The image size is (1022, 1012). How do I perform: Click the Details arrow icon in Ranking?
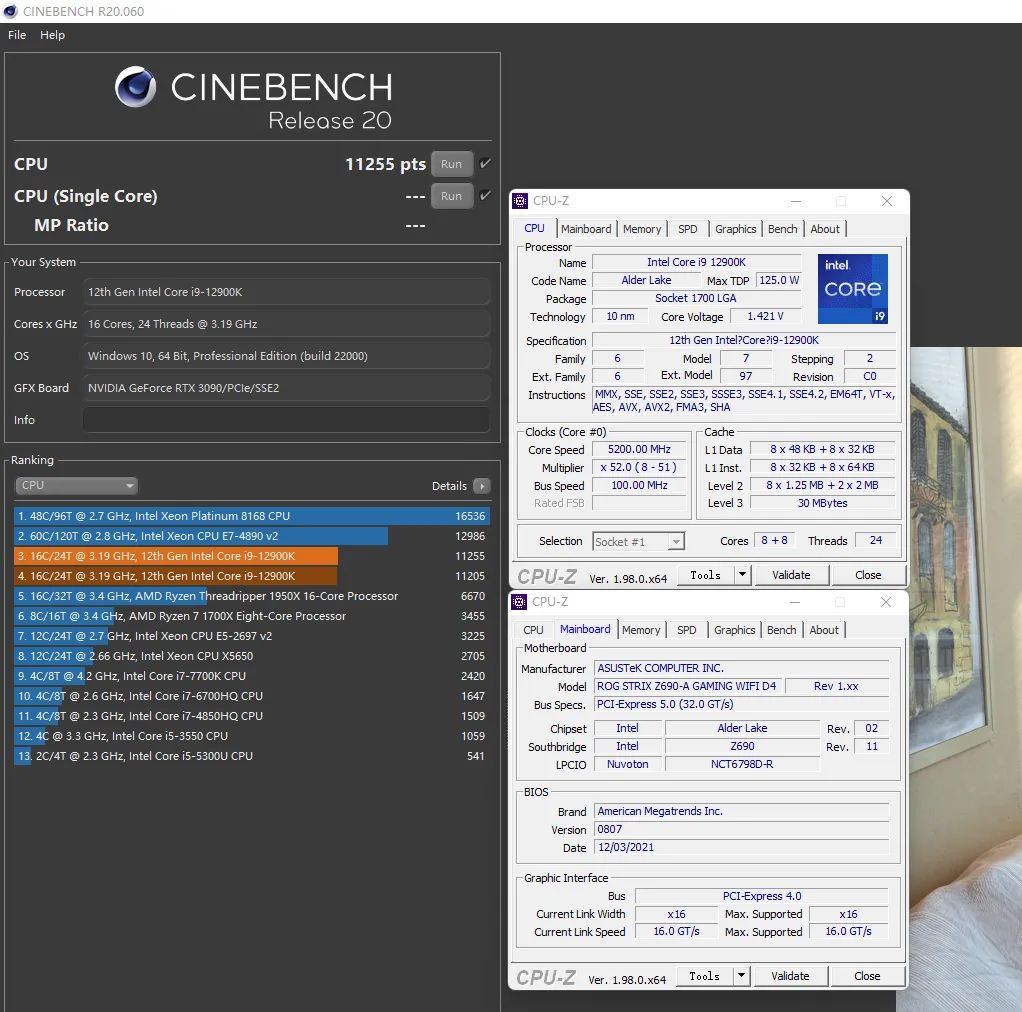(x=482, y=486)
